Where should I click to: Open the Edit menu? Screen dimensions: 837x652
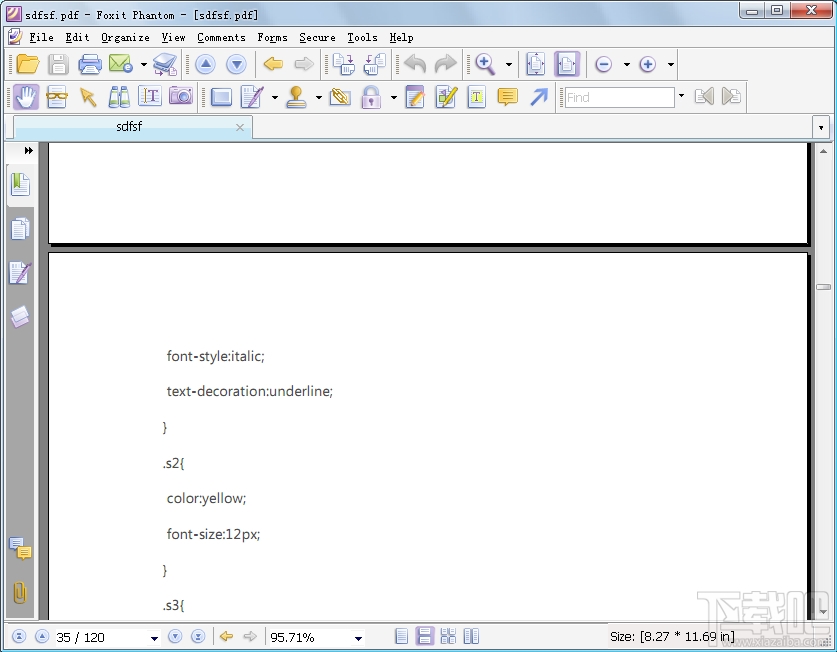(77, 37)
